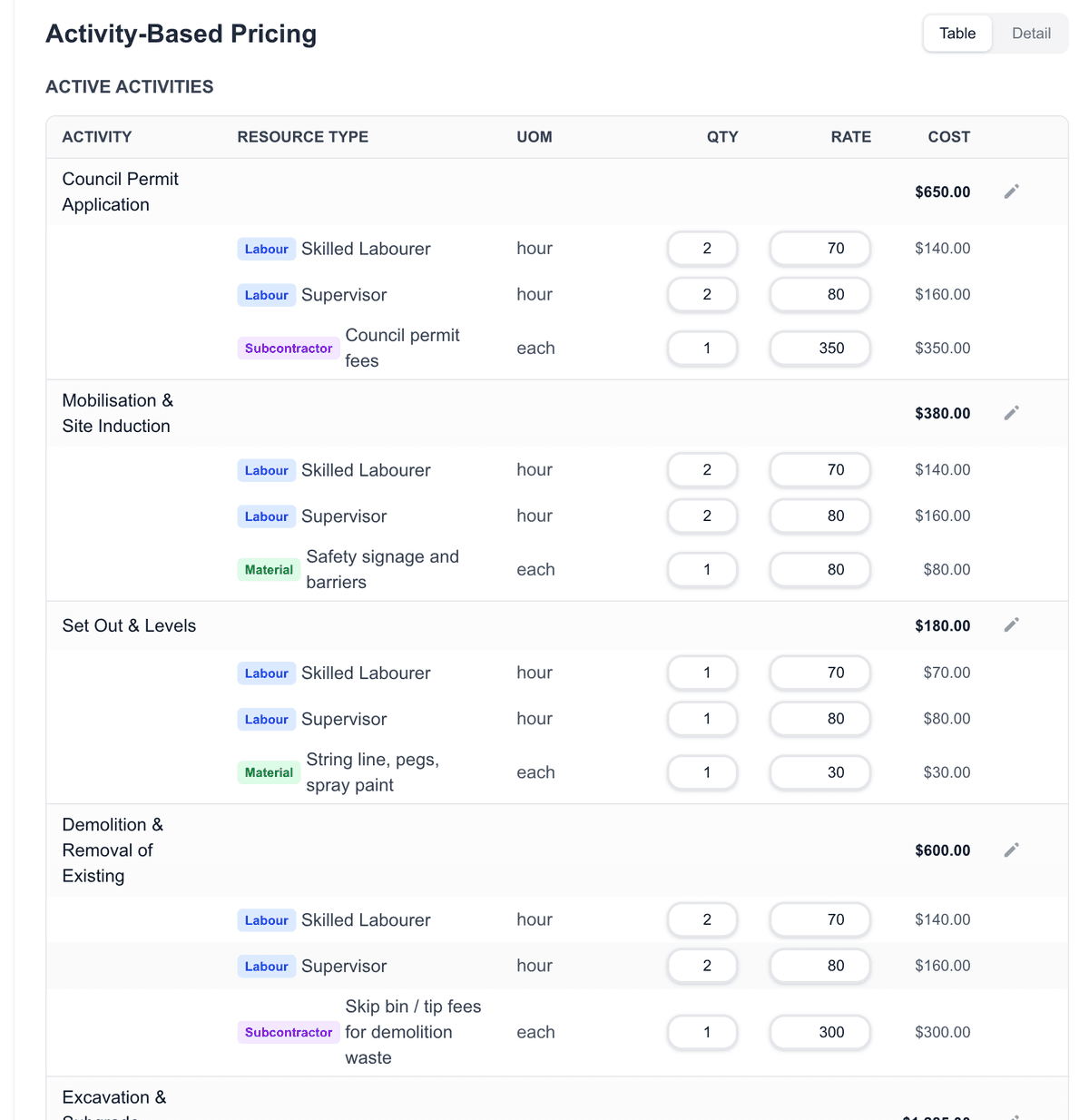This screenshot has width=1089, height=1120.
Task: Edit the Council Permit Application activity
Action: (1011, 192)
